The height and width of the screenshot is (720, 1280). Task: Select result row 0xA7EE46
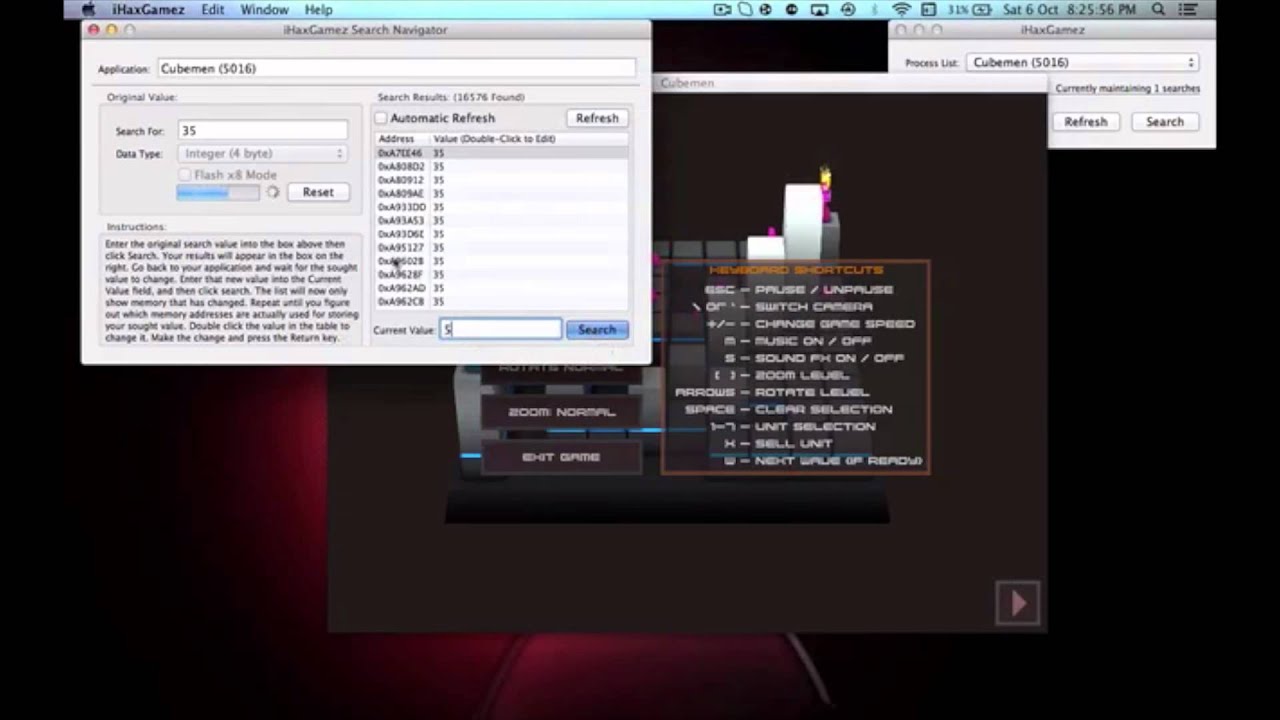click(x=502, y=153)
